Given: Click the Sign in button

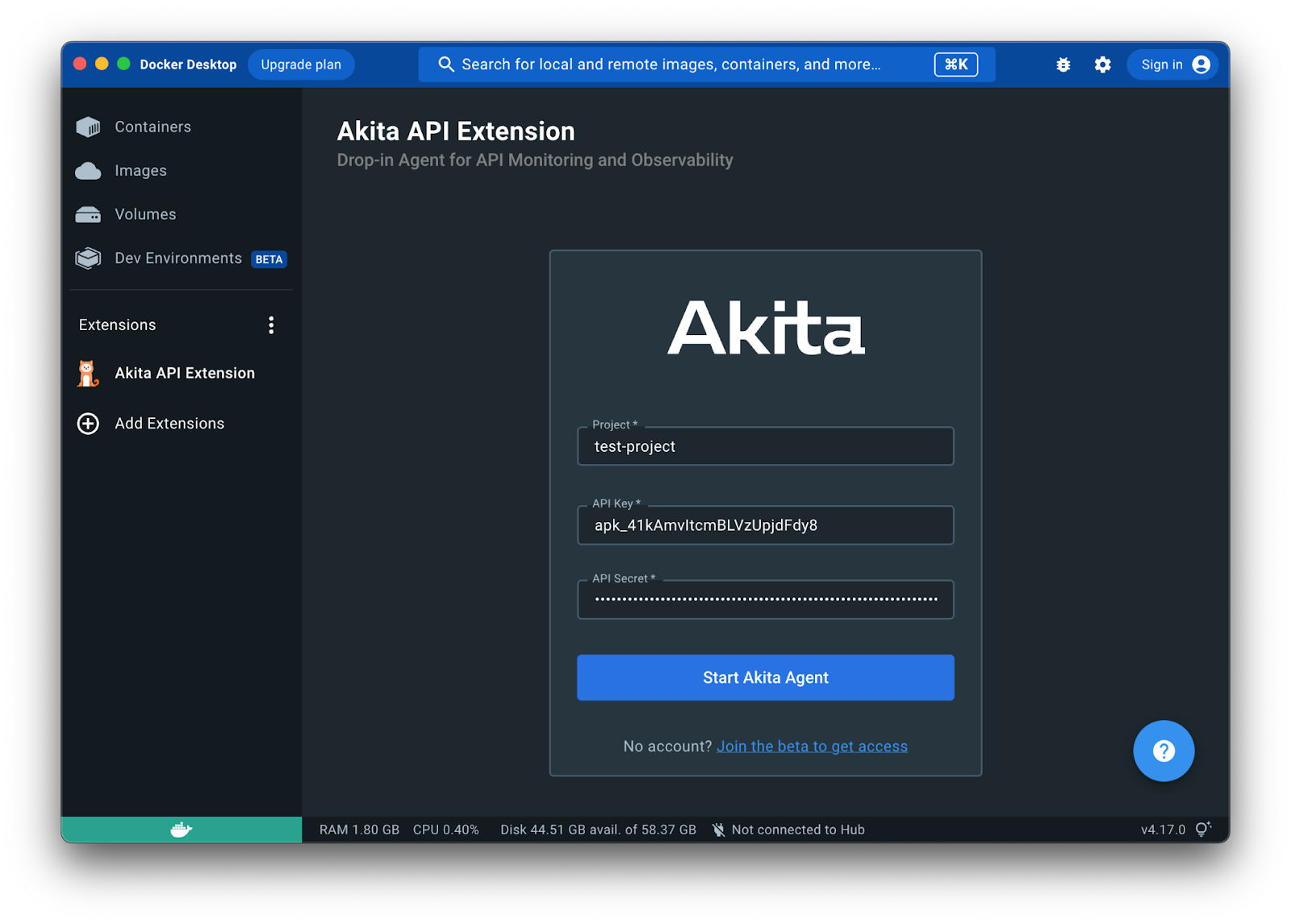Looking at the screenshot, I should (1172, 65).
